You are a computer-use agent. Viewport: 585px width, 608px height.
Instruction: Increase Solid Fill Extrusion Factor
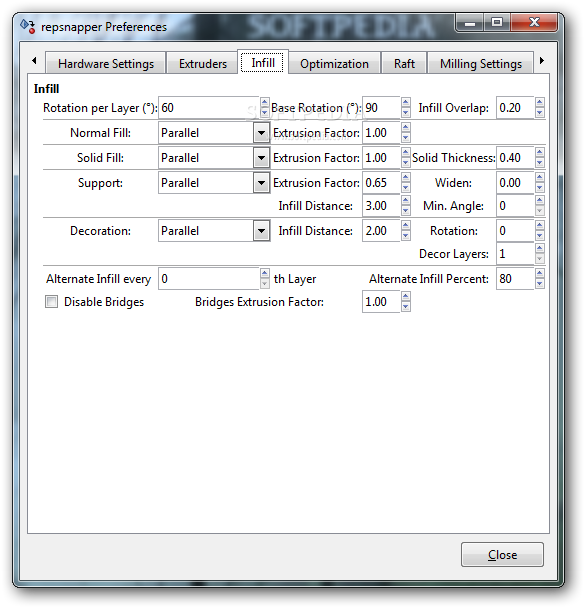pyautogui.click(x=406, y=152)
